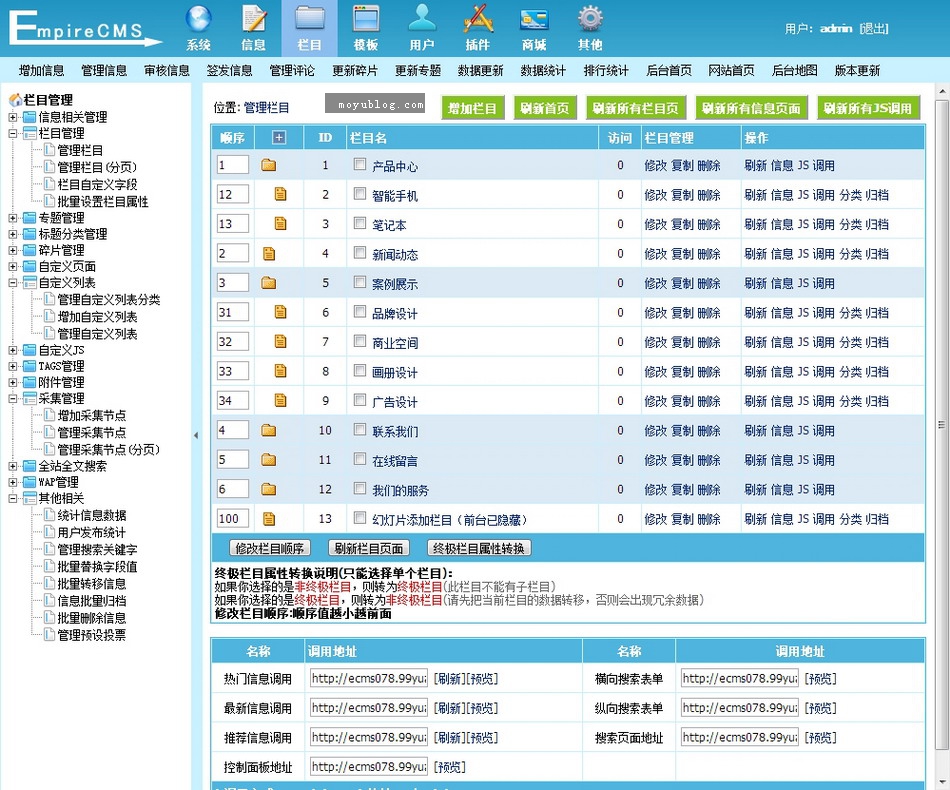Viewport: 950px width, 790px height.
Task: Expand the 碎片管理 tree node
Action: click(13, 250)
